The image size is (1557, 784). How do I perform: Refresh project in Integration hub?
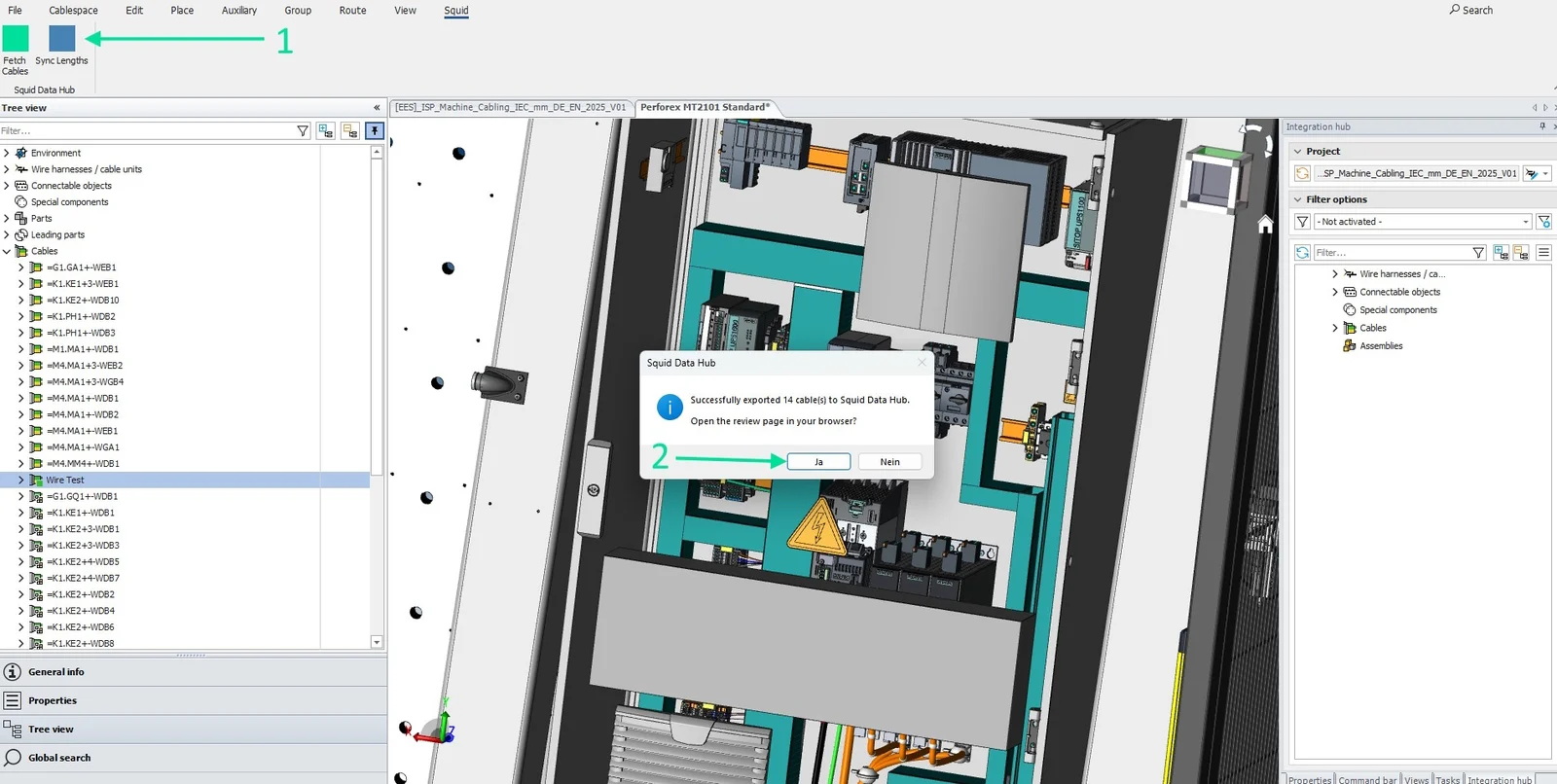[1302, 173]
